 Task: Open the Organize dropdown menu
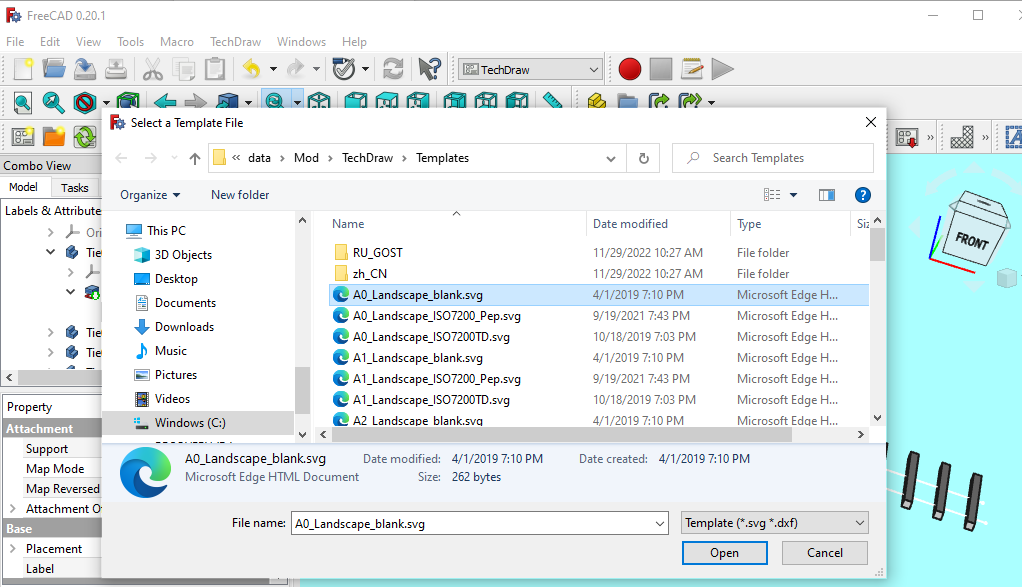click(150, 195)
